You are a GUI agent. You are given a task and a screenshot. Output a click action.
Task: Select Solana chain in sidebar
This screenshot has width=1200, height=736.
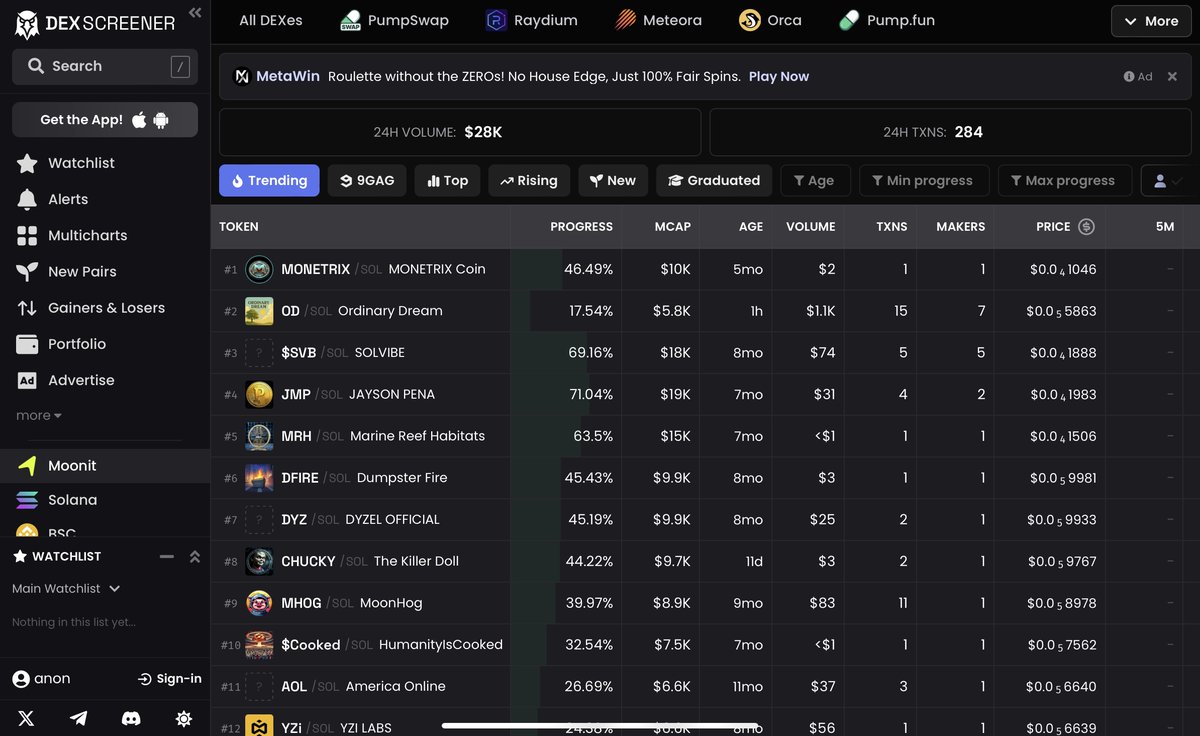click(105, 500)
